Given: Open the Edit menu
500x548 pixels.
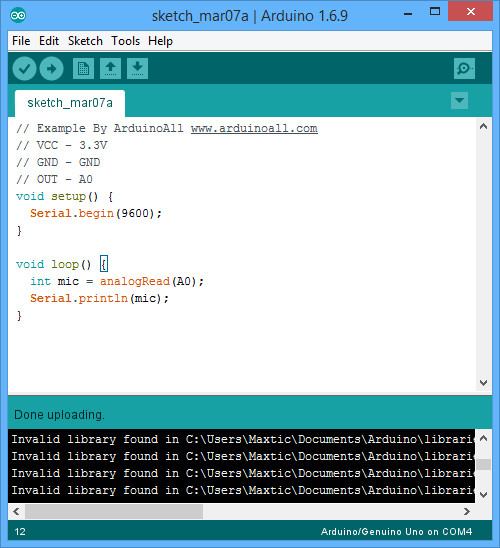Looking at the screenshot, I should (x=49, y=41).
